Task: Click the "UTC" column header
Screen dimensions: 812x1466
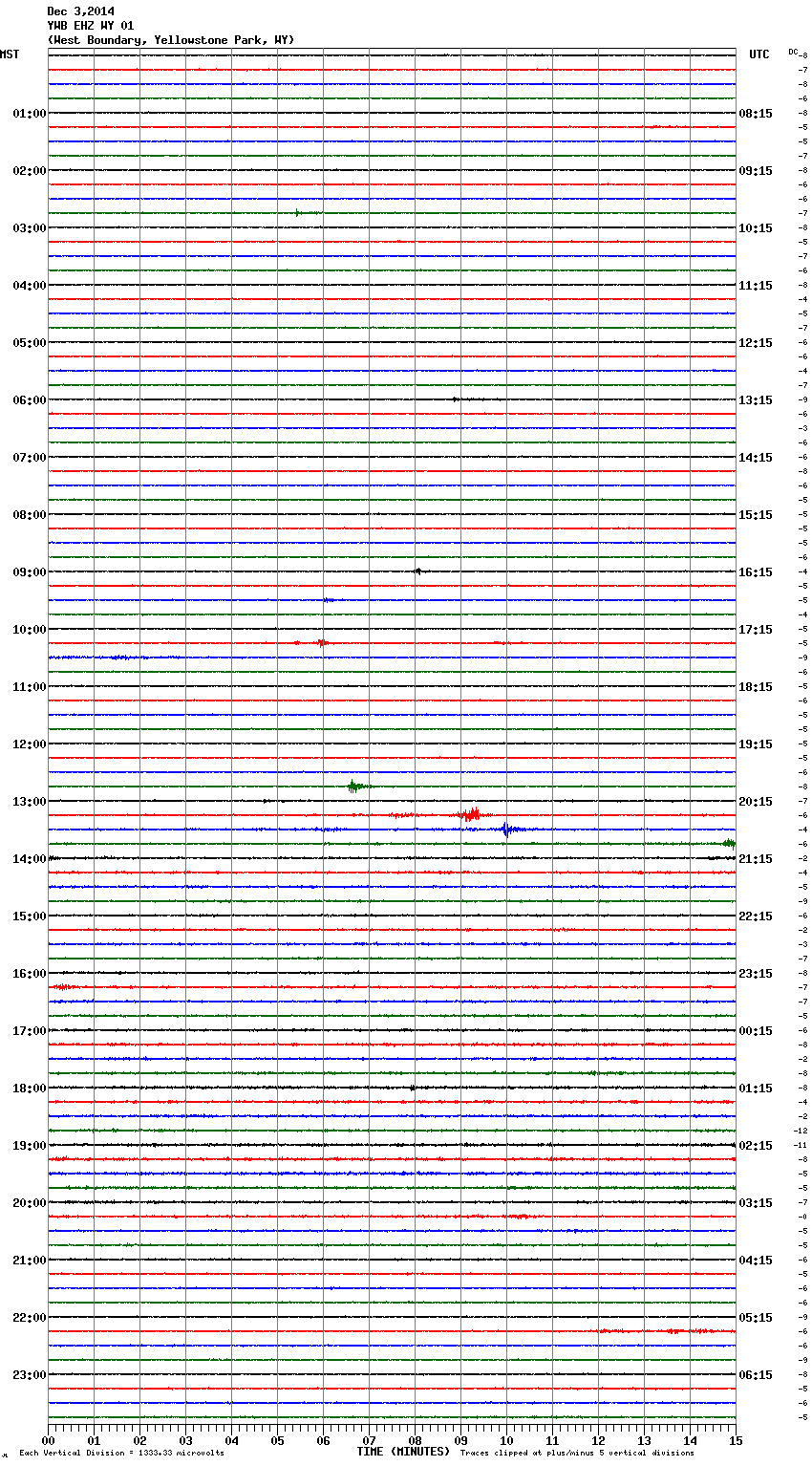Action: tap(759, 54)
